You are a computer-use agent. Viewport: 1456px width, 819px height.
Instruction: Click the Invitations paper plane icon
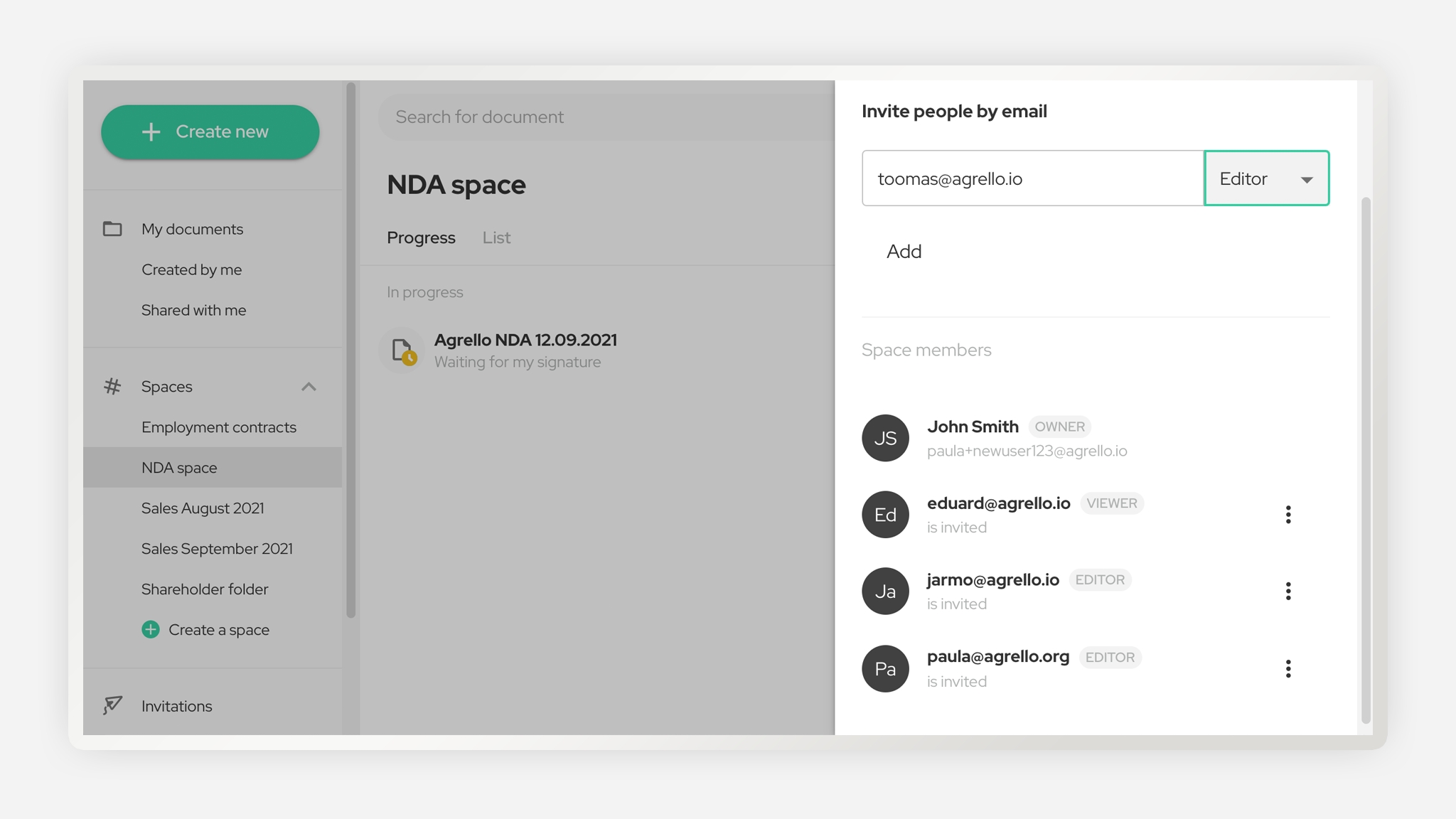point(112,705)
